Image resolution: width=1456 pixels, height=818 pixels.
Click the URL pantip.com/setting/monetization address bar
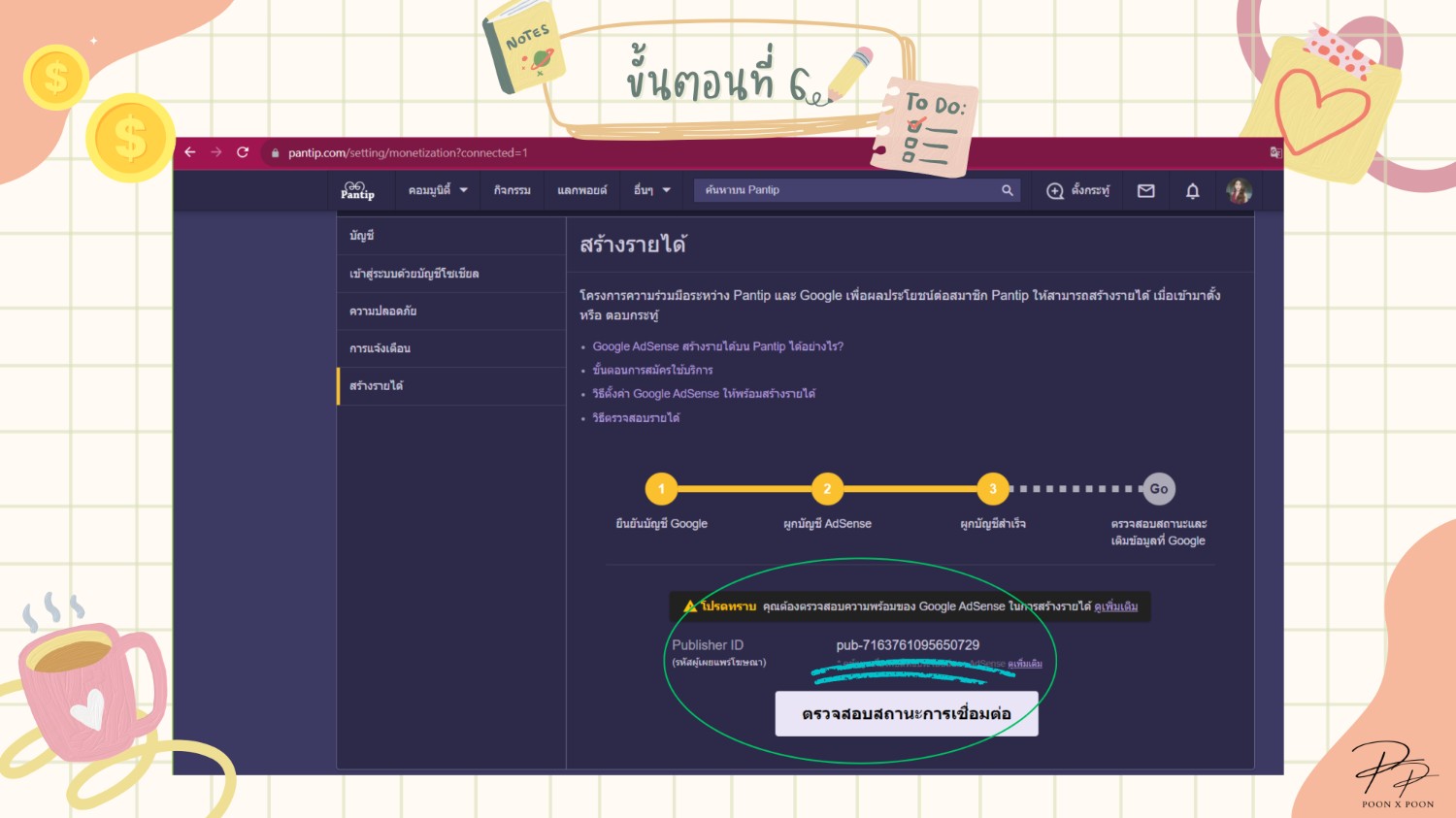tap(408, 152)
